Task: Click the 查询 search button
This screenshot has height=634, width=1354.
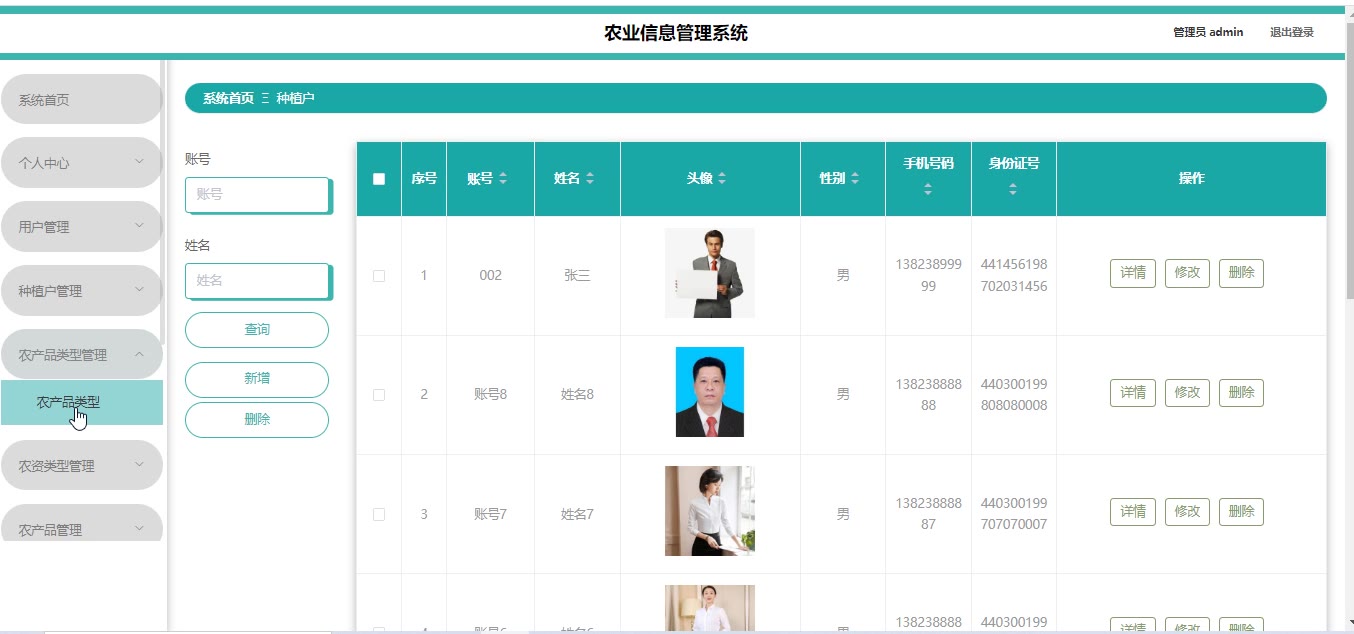Action: click(257, 330)
